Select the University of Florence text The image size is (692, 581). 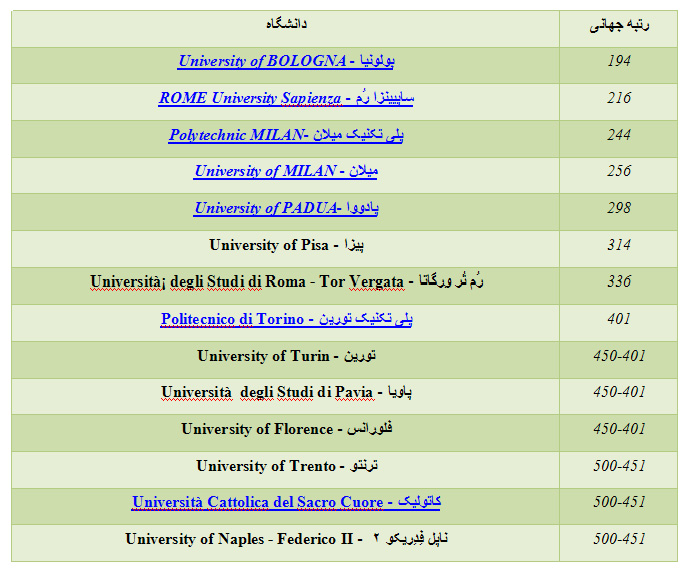coord(286,429)
